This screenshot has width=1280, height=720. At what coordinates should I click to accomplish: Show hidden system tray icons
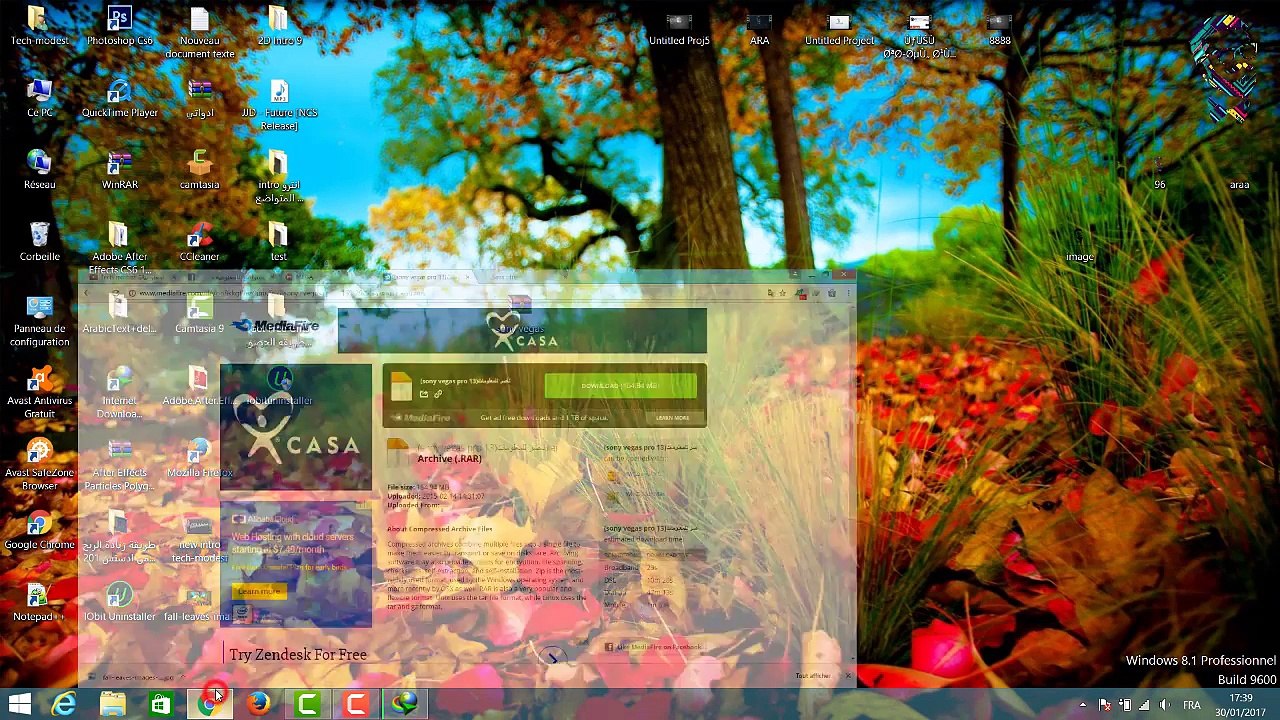1082,705
